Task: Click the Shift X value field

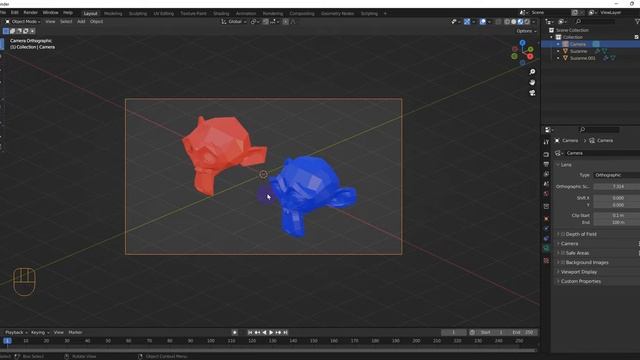Action: (x=616, y=198)
